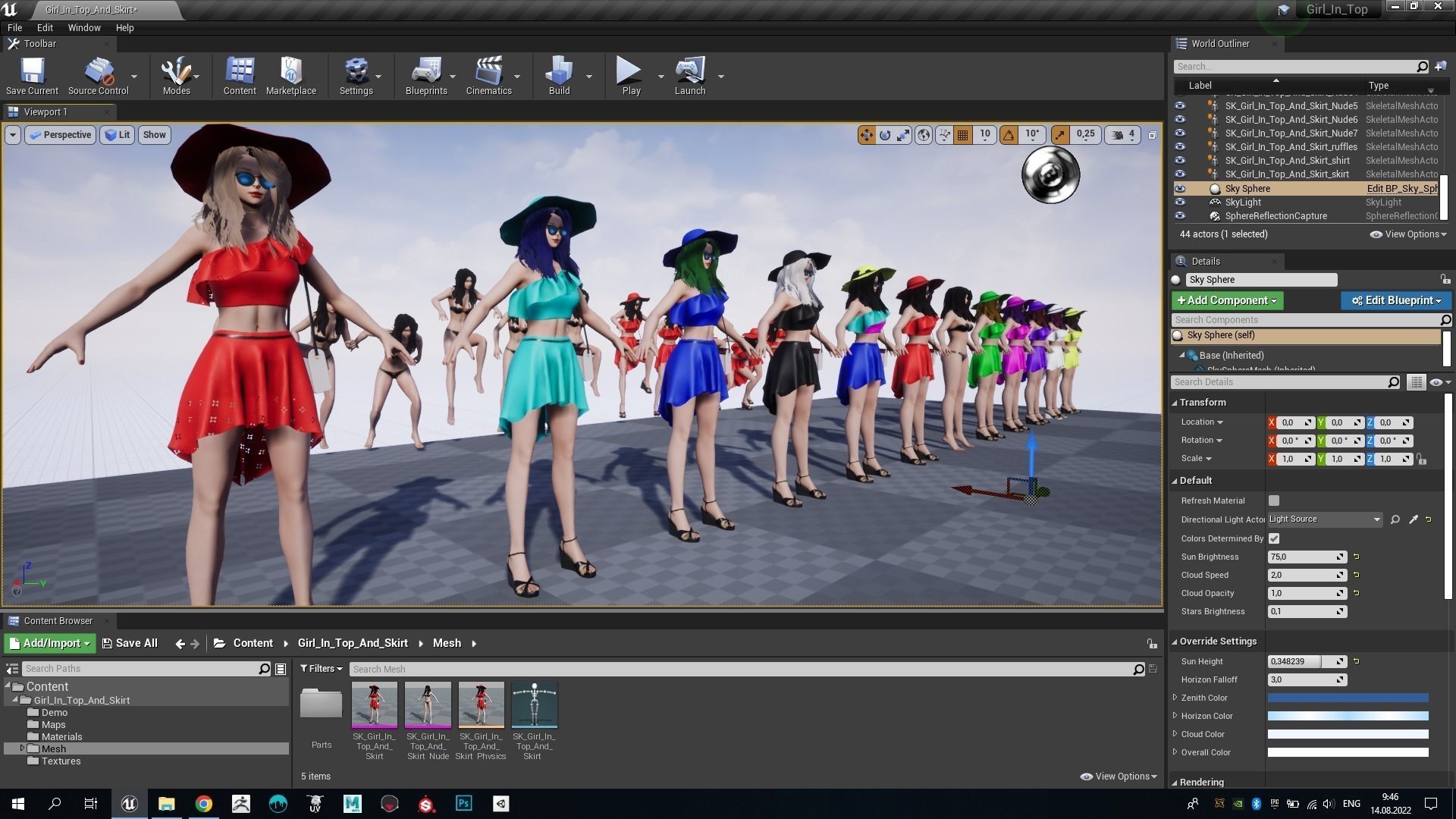Open the Marketplace toolbar icon
Screen dimensions: 1456x819
pos(290,71)
